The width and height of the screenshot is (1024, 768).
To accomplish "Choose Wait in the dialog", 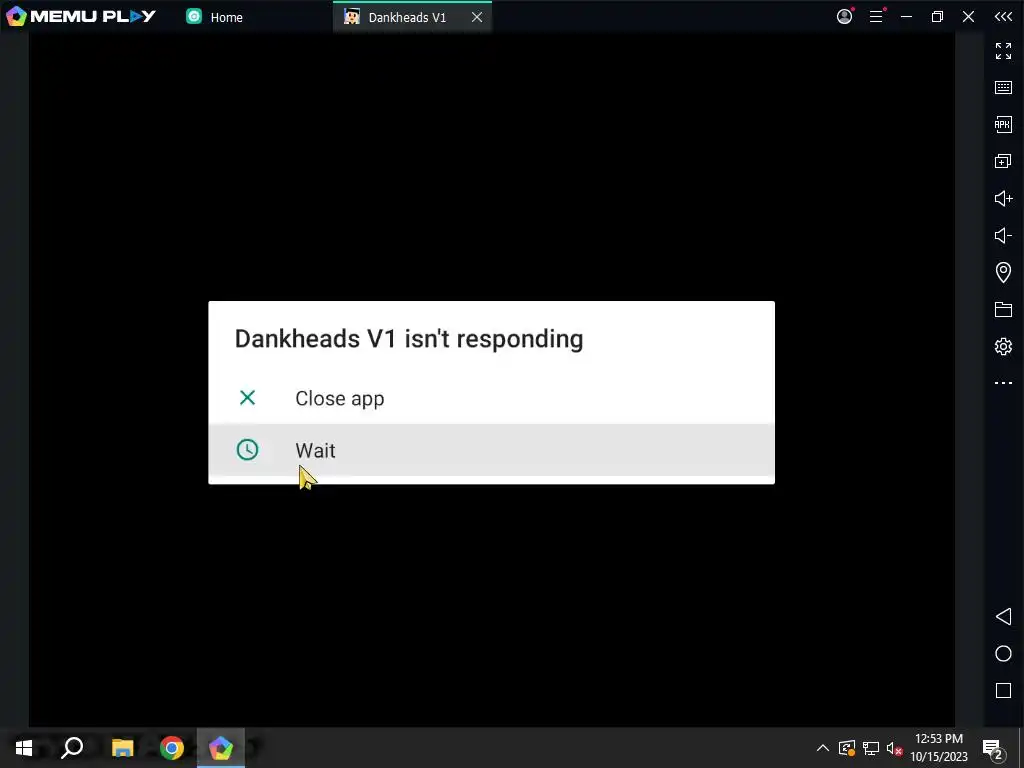I will [491, 450].
